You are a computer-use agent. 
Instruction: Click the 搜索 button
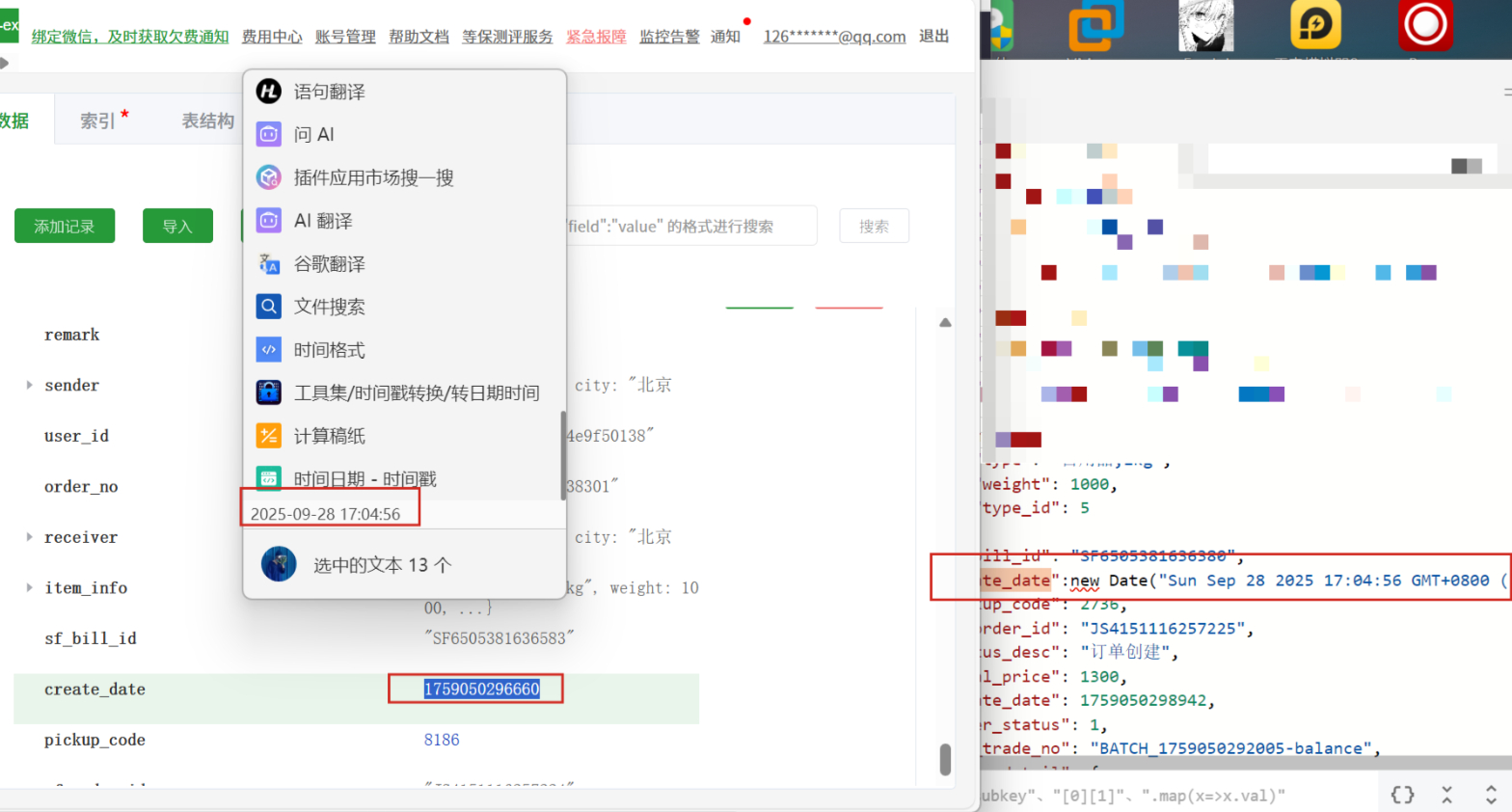coord(875,226)
